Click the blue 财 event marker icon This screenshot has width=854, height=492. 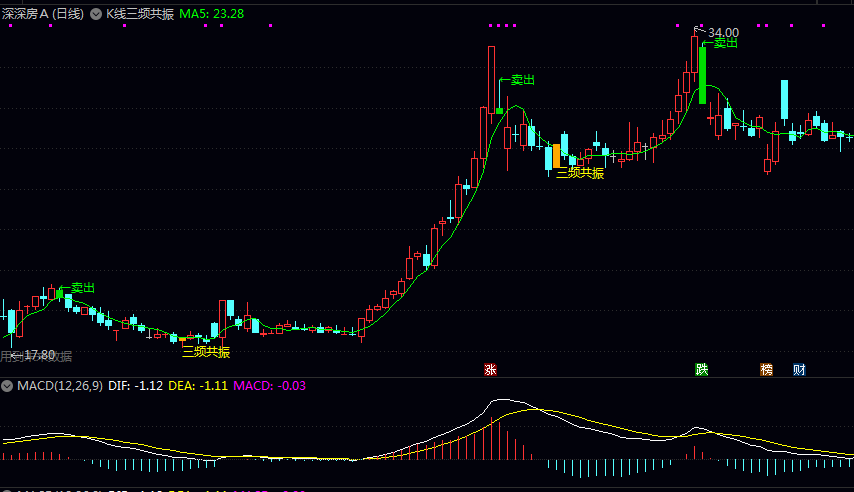click(799, 370)
